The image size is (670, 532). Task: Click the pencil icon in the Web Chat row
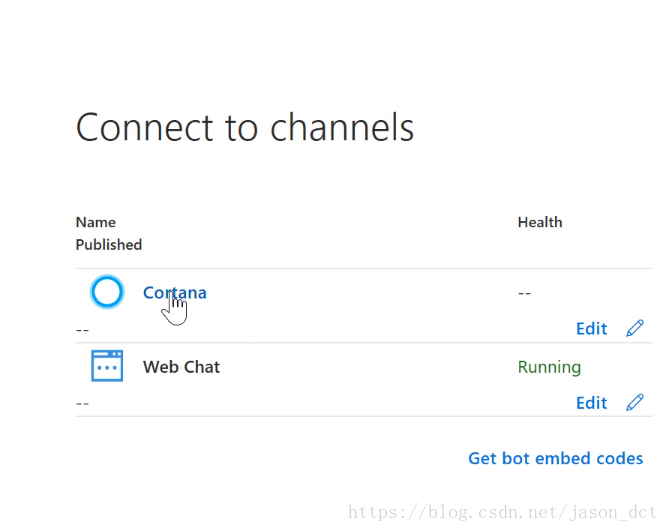(635, 402)
